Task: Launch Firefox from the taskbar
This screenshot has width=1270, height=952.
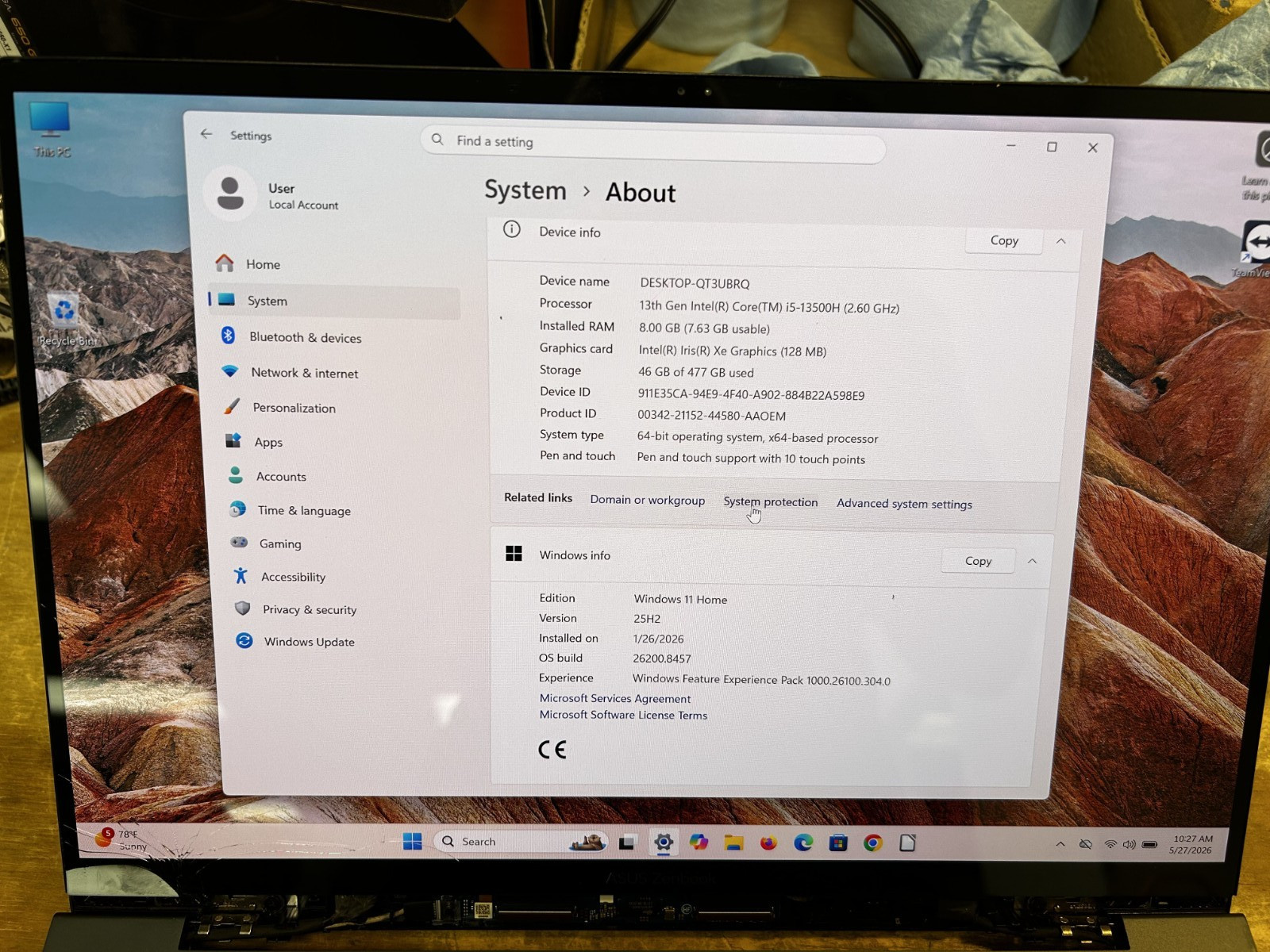Action: pyautogui.click(x=768, y=843)
